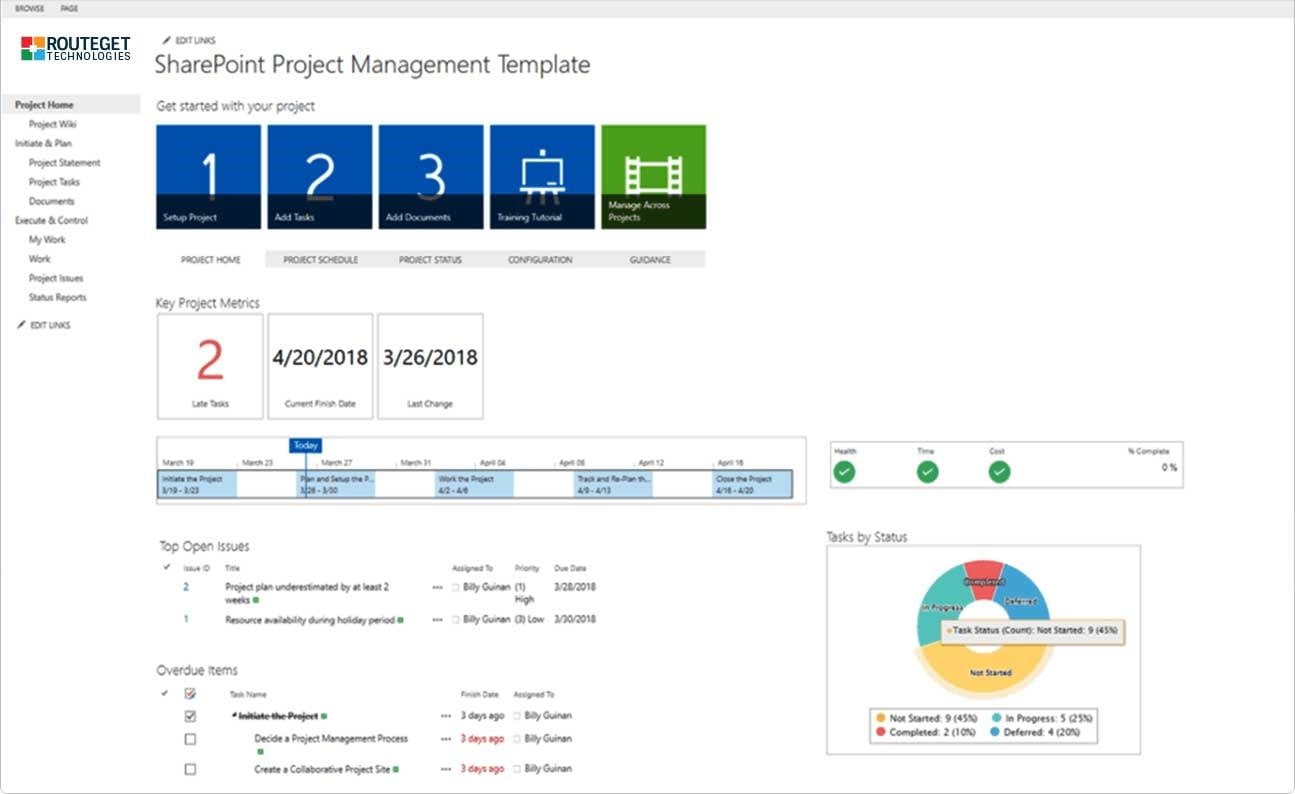Open the Add Tasks tile
This screenshot has height=794, width=1295.
[320, 177]
